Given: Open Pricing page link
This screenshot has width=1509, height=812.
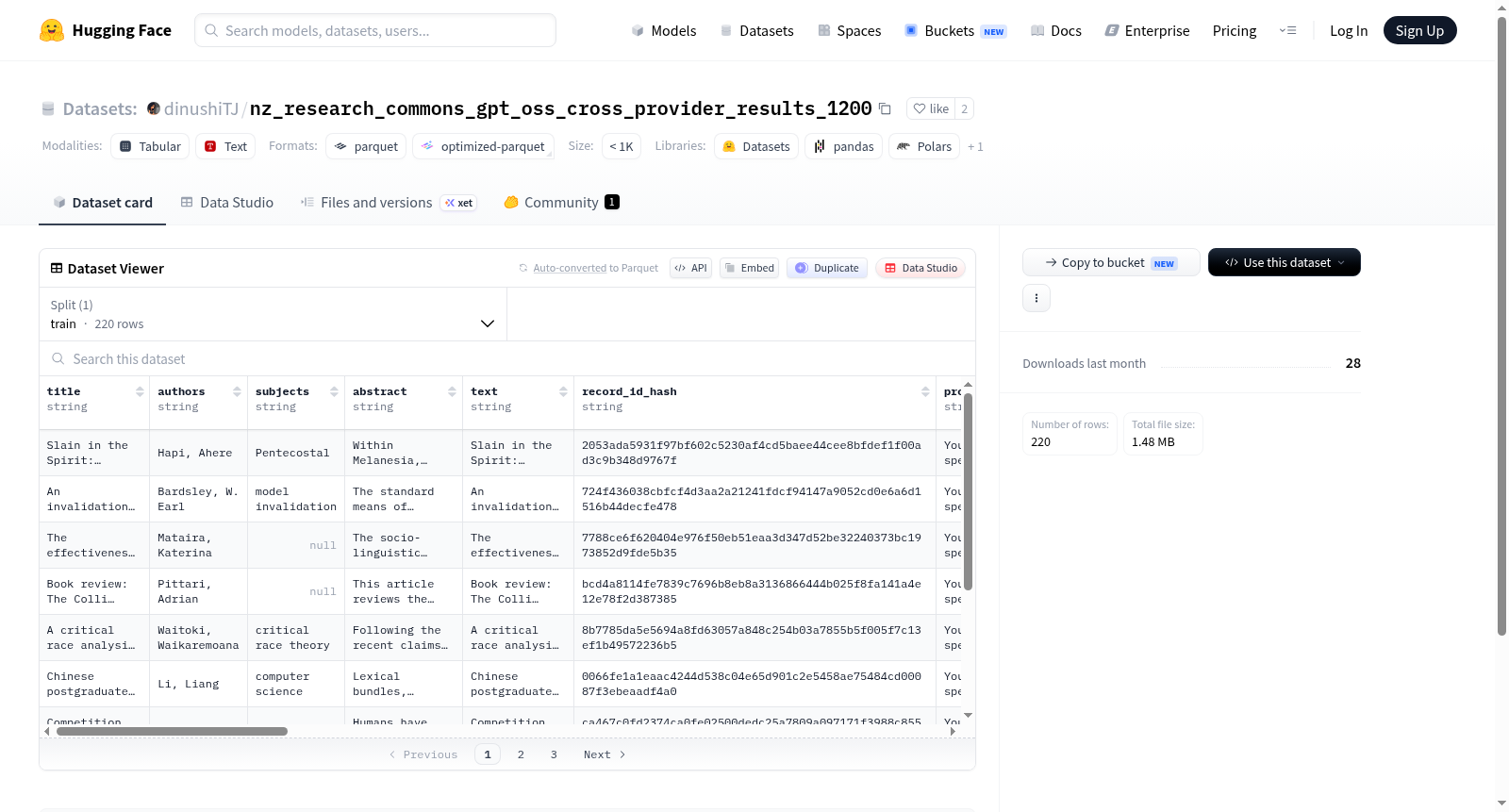Looking at the screenshot, I should point(1235,30).
